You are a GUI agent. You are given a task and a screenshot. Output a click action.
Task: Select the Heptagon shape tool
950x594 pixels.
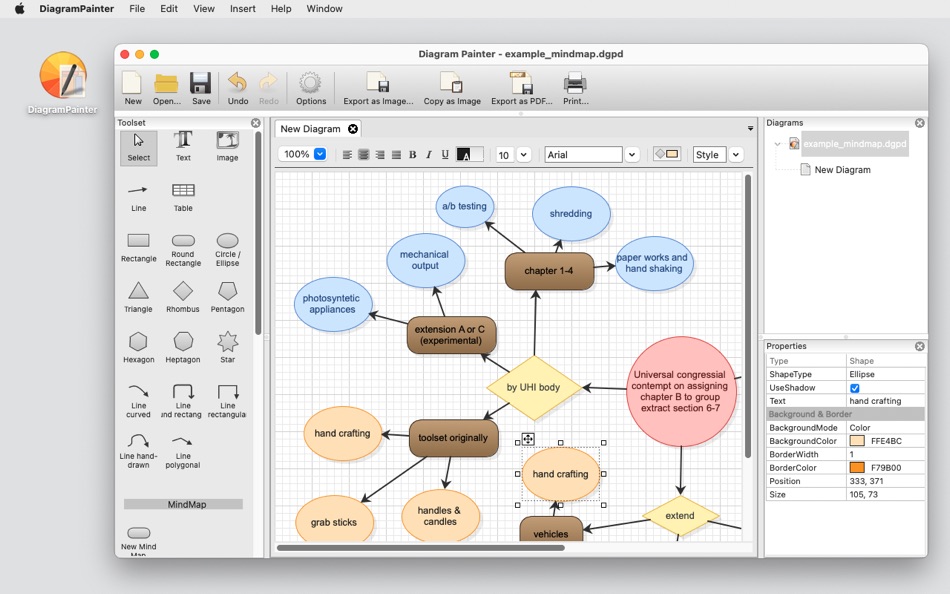point(183,347)
